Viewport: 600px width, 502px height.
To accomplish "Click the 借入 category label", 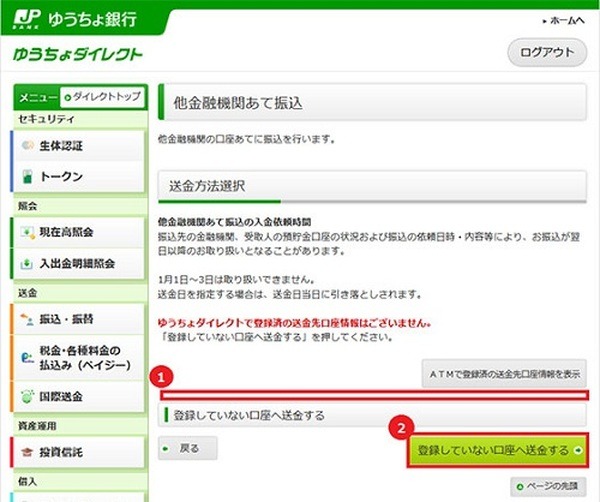I will (x=27, y=481).
